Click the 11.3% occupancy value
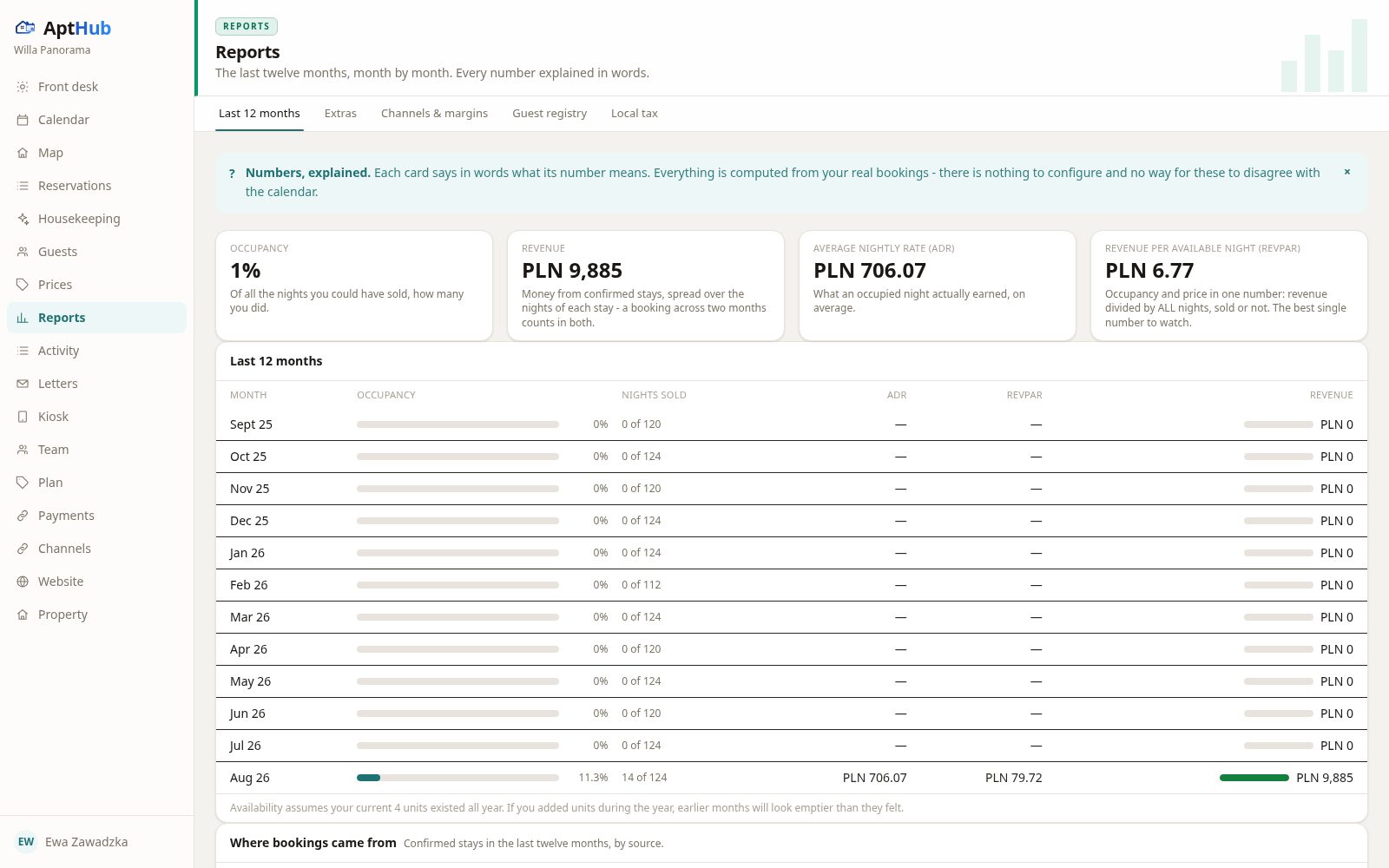Viewport: 1389px width, 868px height. [x=593, y=778]
